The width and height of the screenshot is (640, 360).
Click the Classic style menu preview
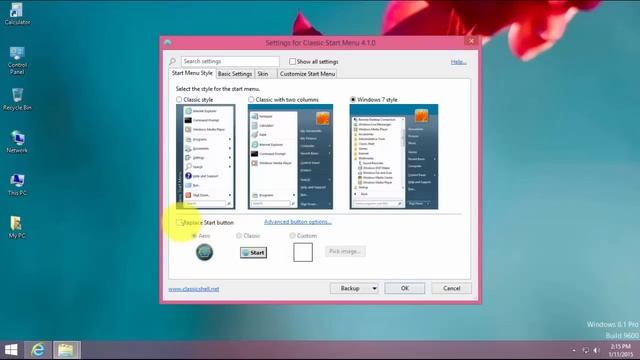(x=206, y=157)
